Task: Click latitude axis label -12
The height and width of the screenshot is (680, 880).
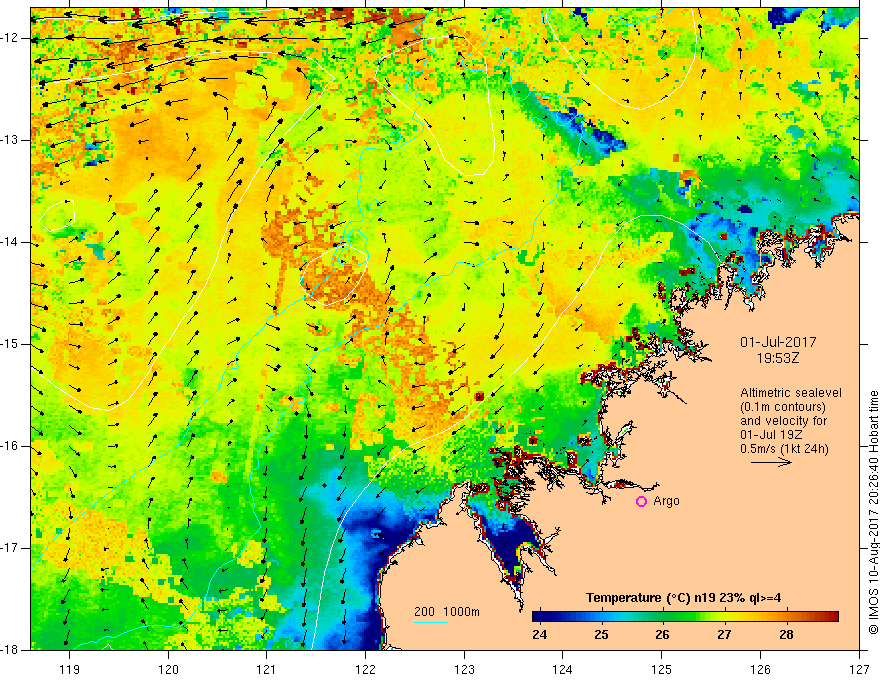Action: [11, 38]
